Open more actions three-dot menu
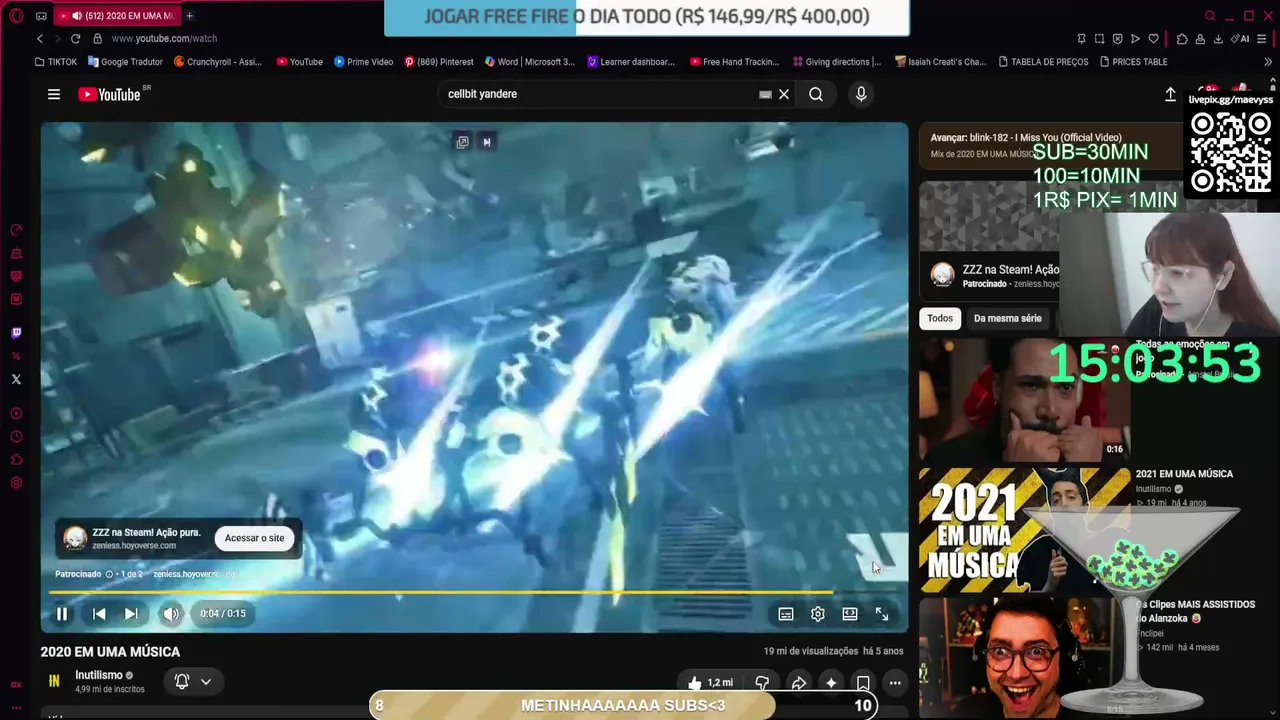The image size is (1280, 720). click(x=895, y=683)
